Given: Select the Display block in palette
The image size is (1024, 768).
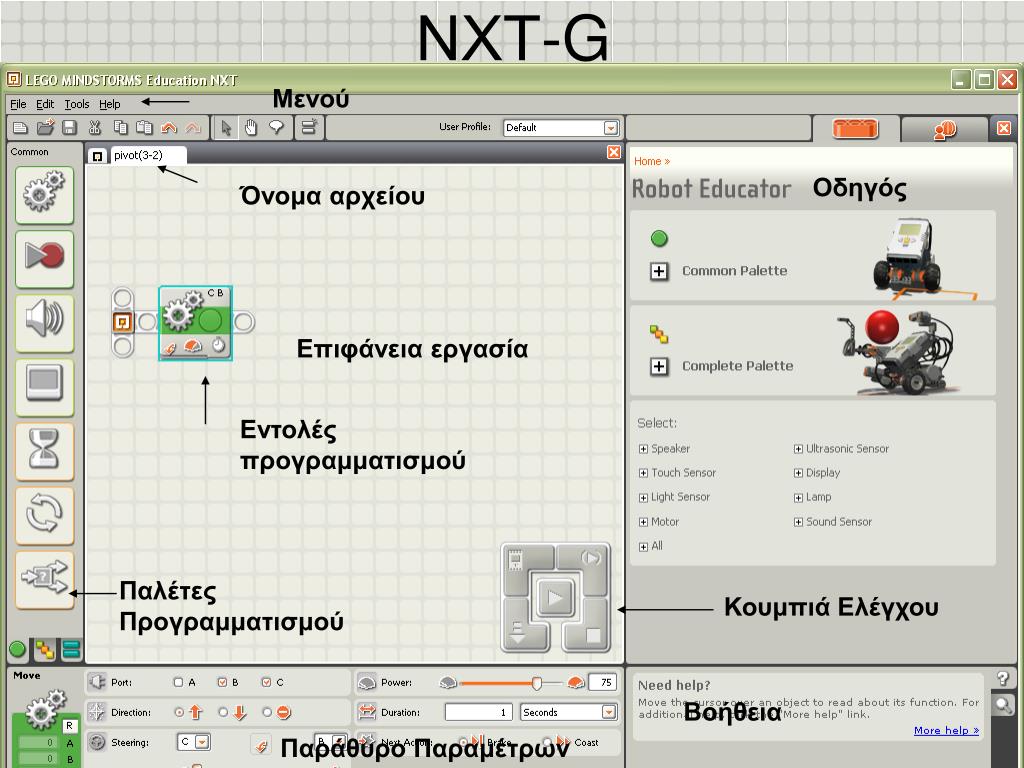Looking at the screenshot, I should click(x=44, y=386).
